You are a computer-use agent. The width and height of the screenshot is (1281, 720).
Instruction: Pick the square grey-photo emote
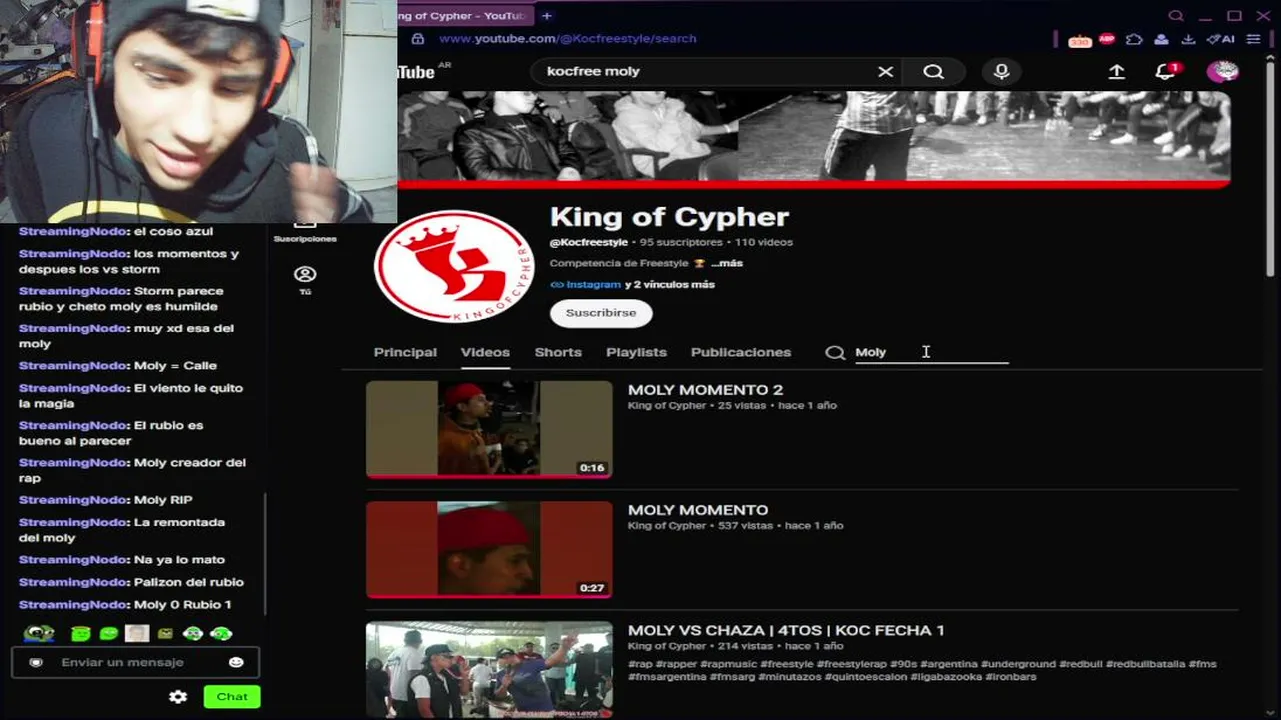click(137, 633)
